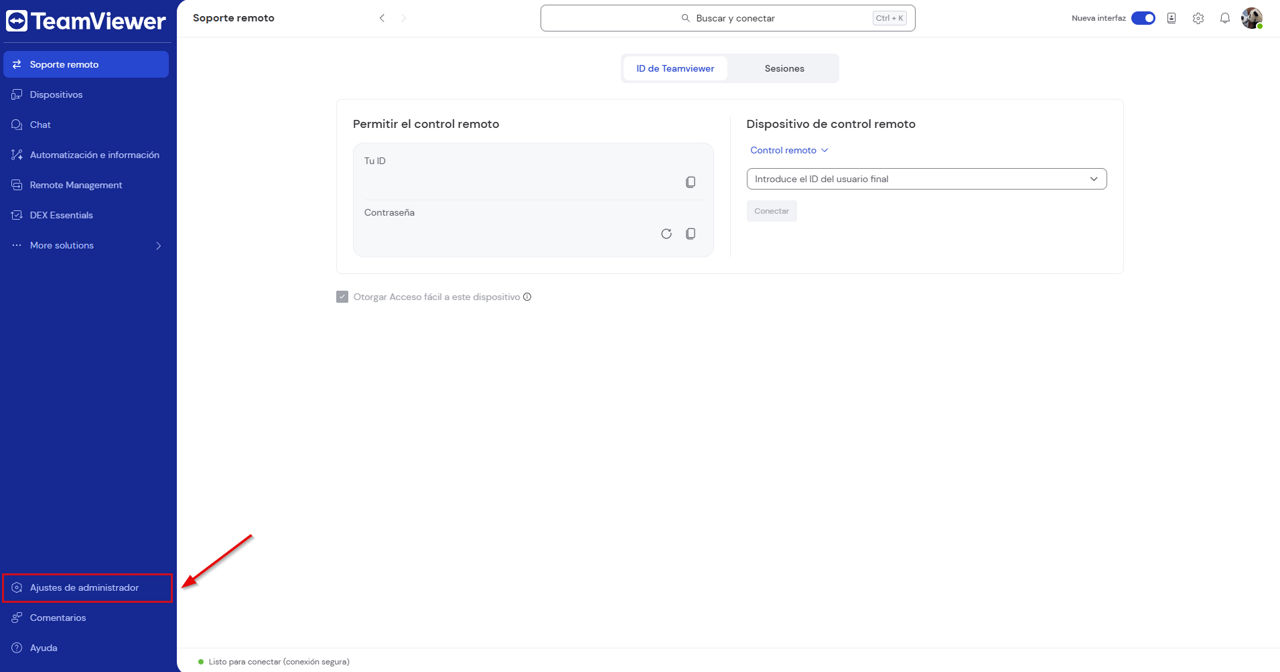The image size is (1280, 672).
Task: Switch to the Sesiones tab
Action: tap(784, 68)
